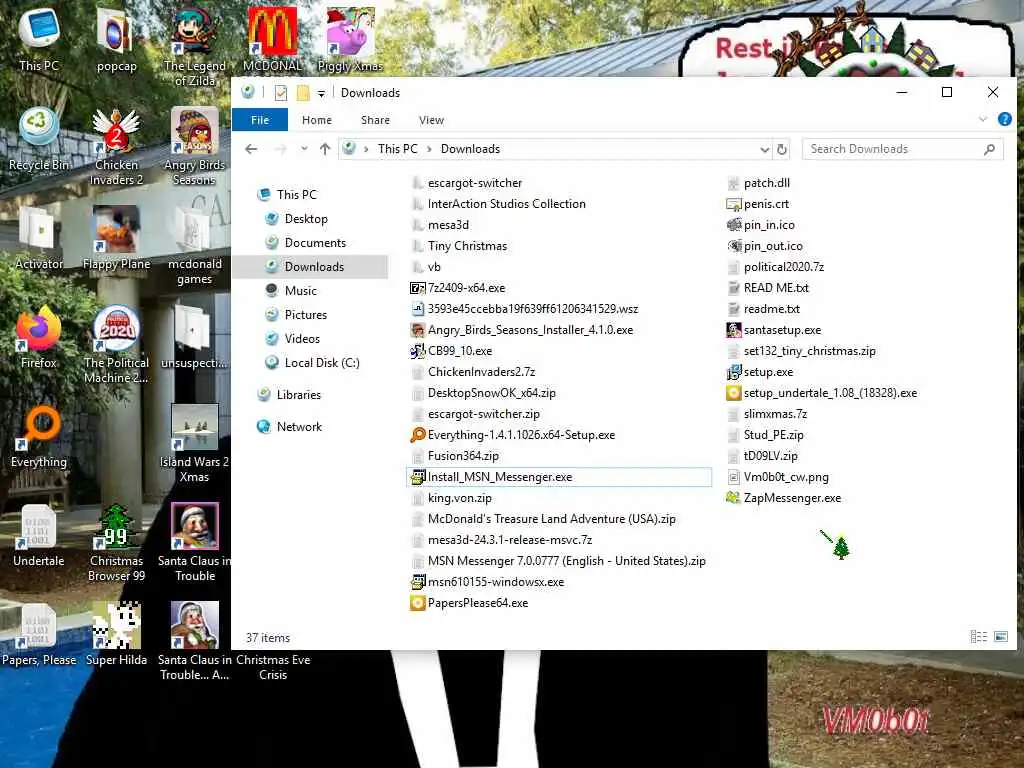Select Vm0b0t_cw.png file
The image size is (1024, 768).
[786, 477]
